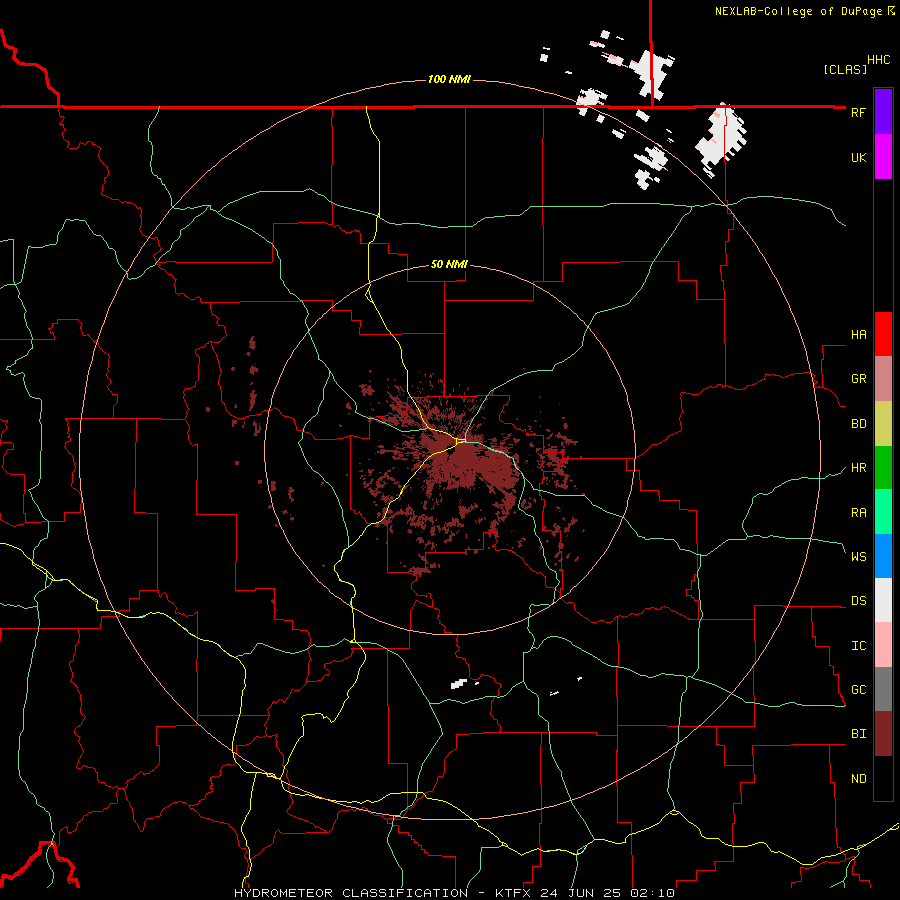The image size is (900, 900).
Task: Click the KTFX radar site identifier
Action: click(x=514, y=893)
